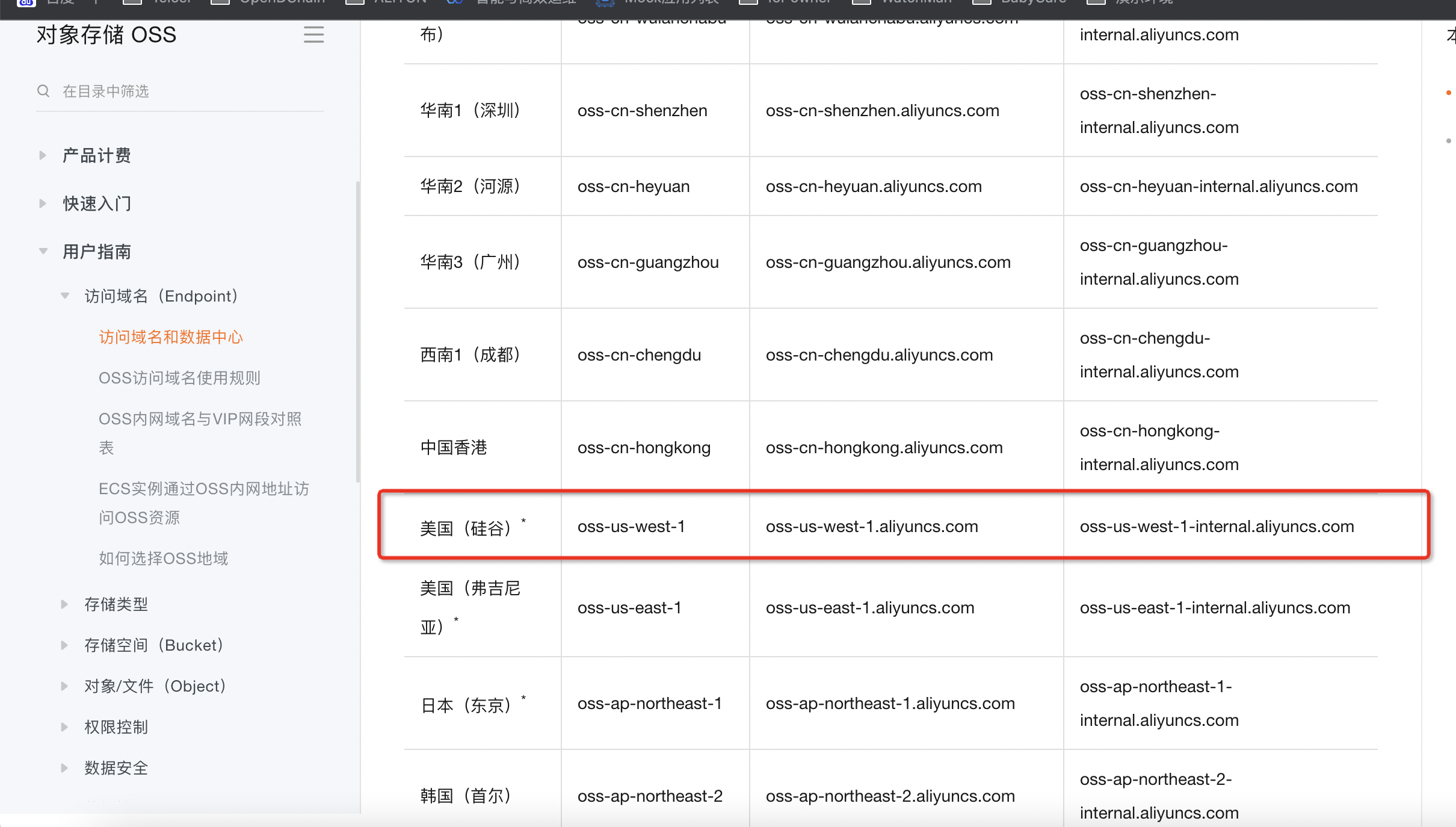This screenshot has height=827, width=1456.
Task: Expand the 权限控制 tree arrow
Action: tap(65, 727)
